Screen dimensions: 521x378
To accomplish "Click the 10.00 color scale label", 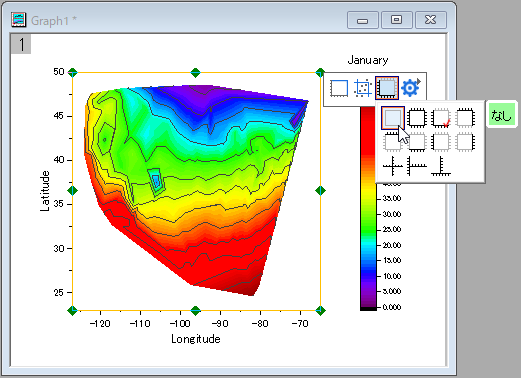I will [x=392, y=276].
